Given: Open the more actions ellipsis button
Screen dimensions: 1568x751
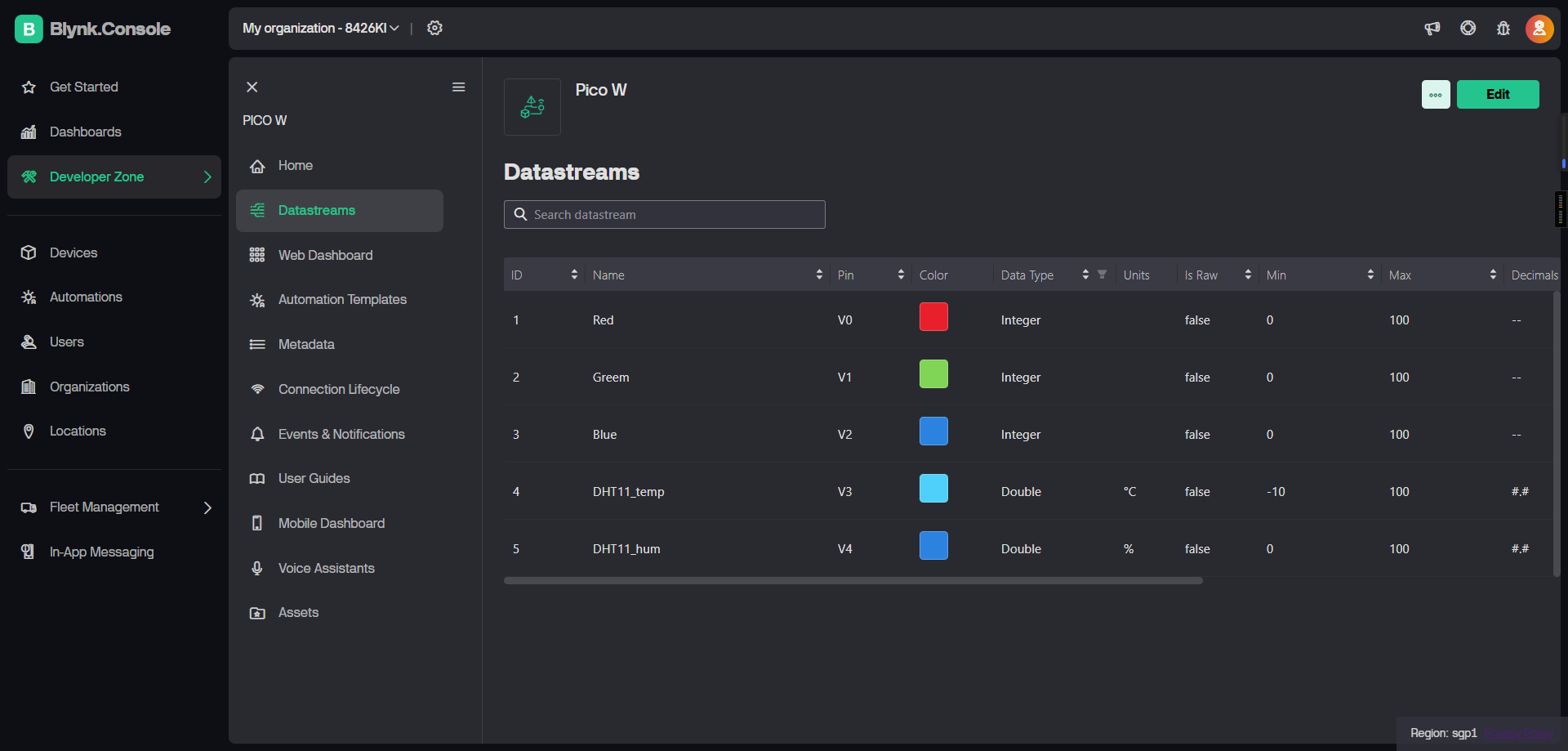Looking at the screenshot, I should (1436, 95).
